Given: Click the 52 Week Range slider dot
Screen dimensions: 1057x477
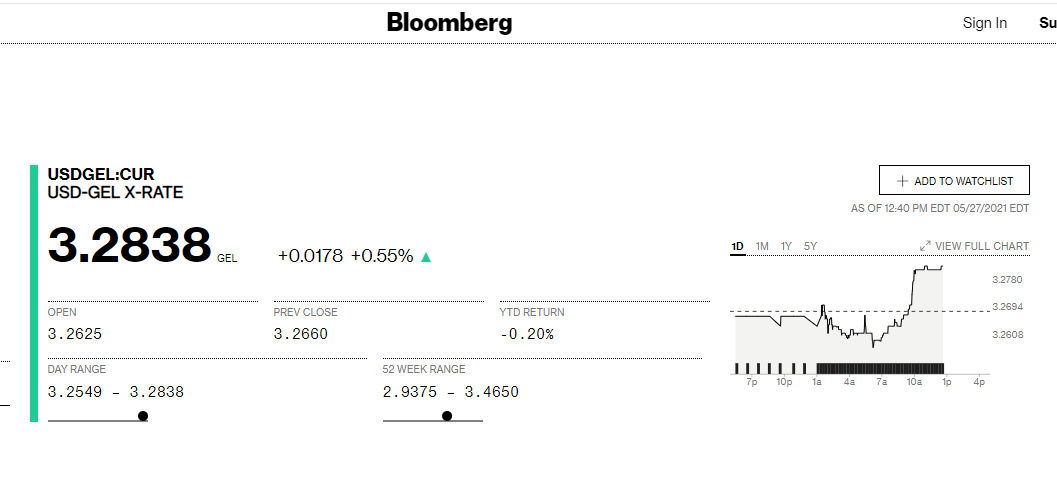Looking at the screenshot, I should coord(447,416).
